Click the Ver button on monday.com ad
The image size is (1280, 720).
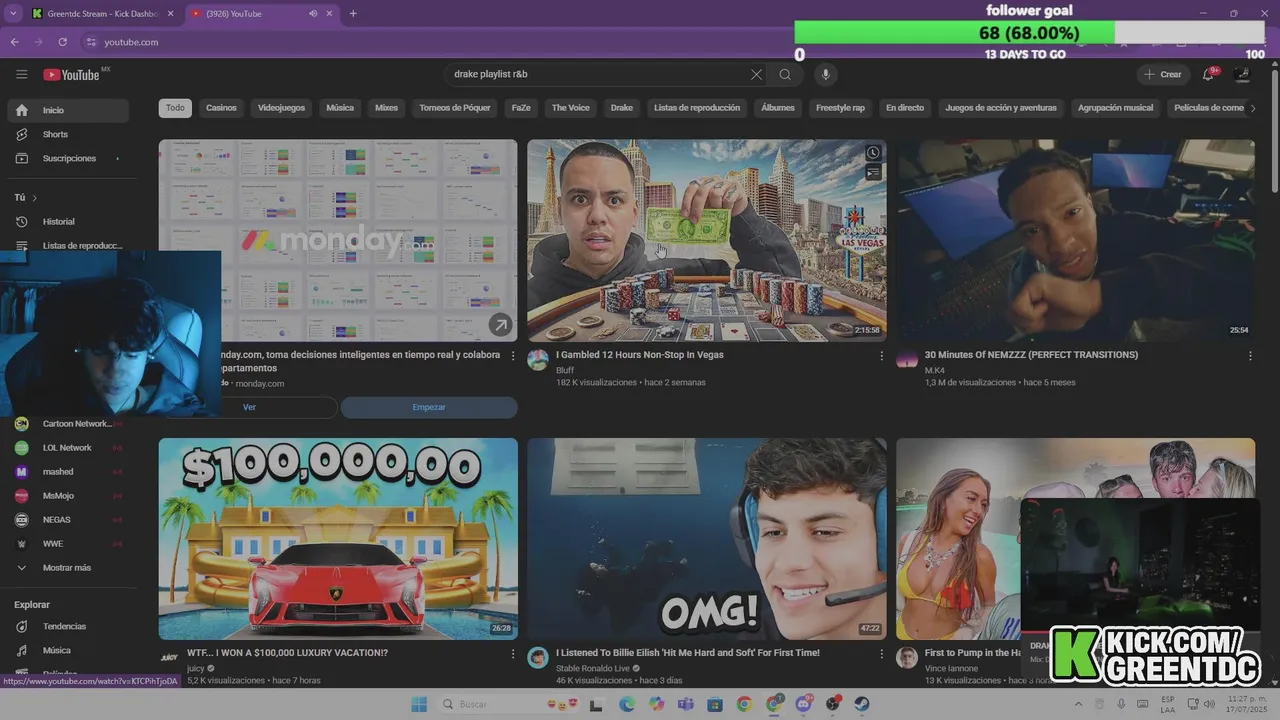[250, 407]
